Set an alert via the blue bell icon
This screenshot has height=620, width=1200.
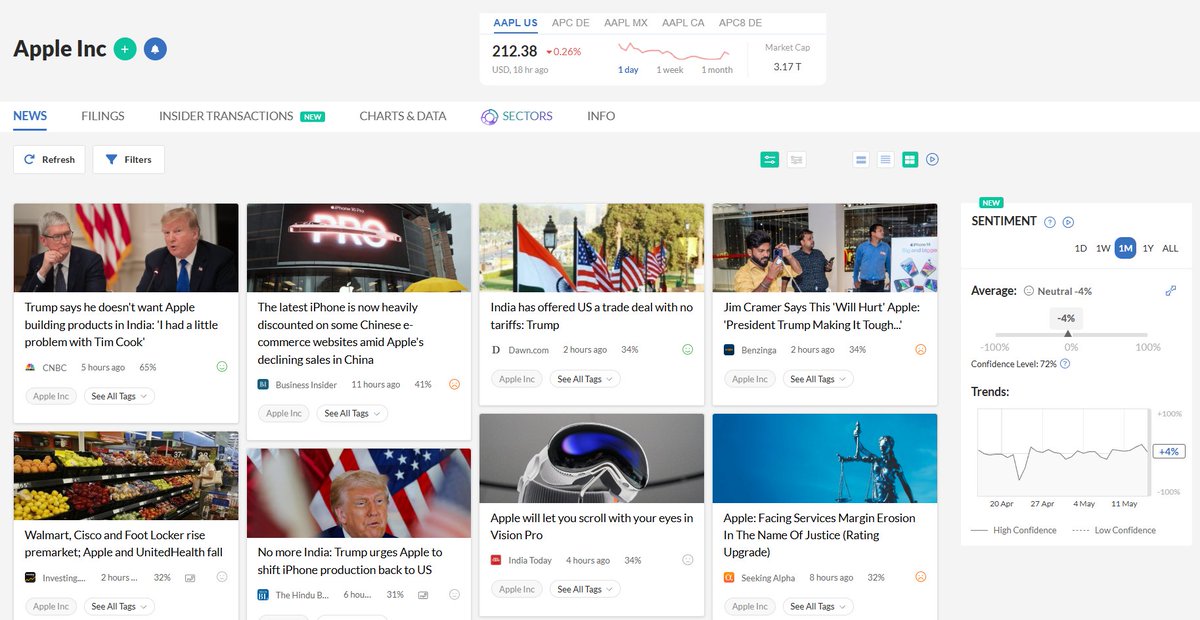155,49
